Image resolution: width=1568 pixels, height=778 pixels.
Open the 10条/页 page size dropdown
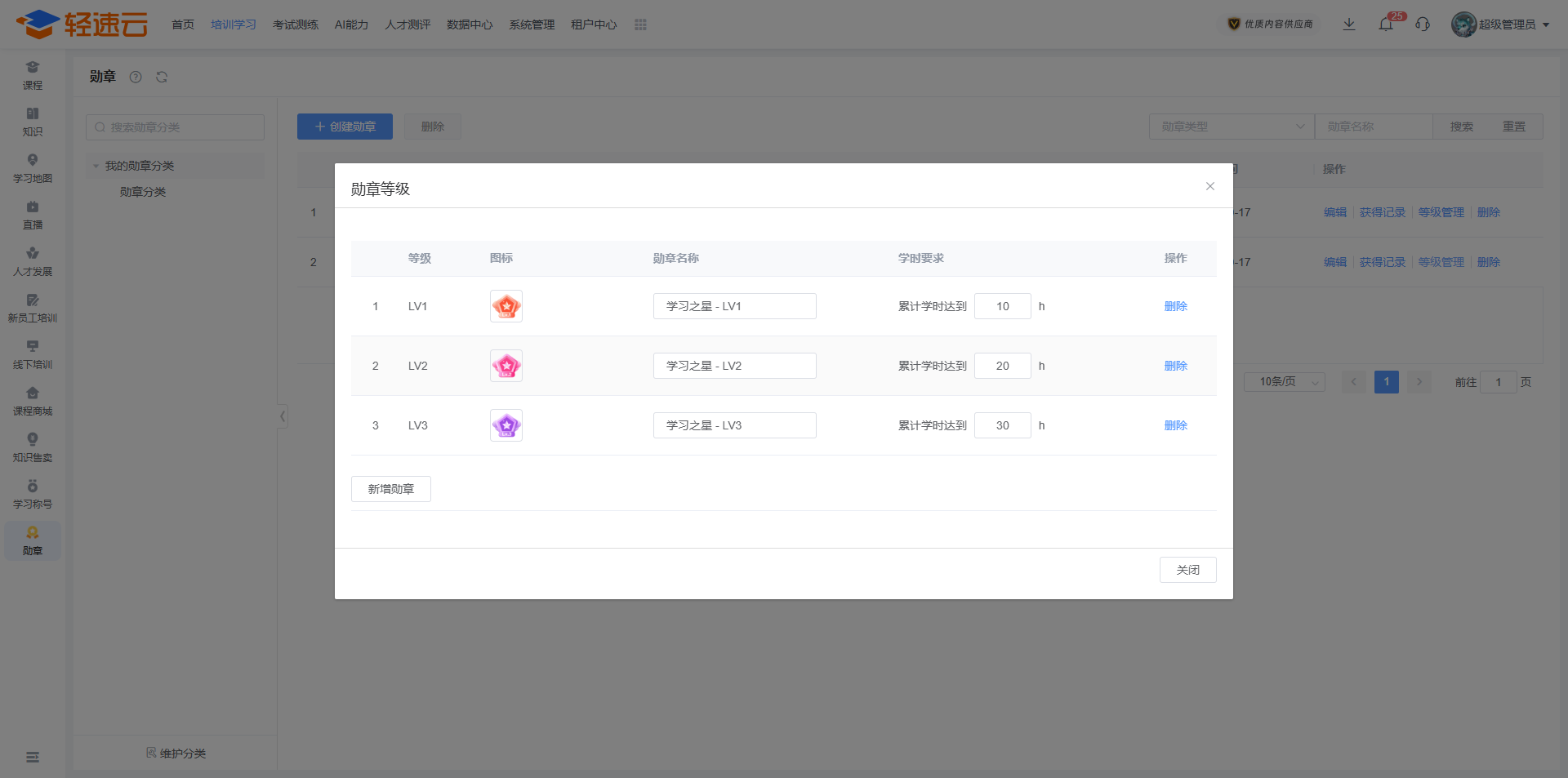[1284, 382]
